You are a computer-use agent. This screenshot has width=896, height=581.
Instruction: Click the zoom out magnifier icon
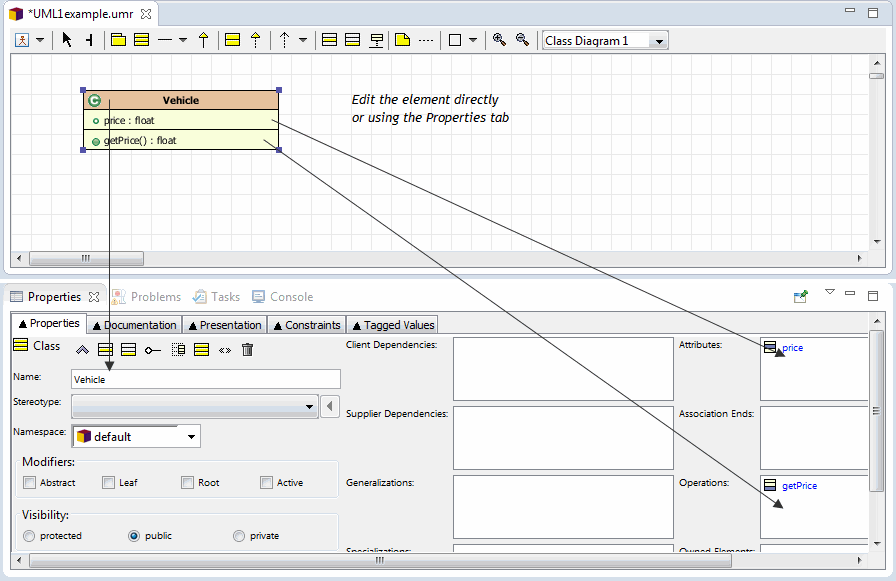point(522,40)
